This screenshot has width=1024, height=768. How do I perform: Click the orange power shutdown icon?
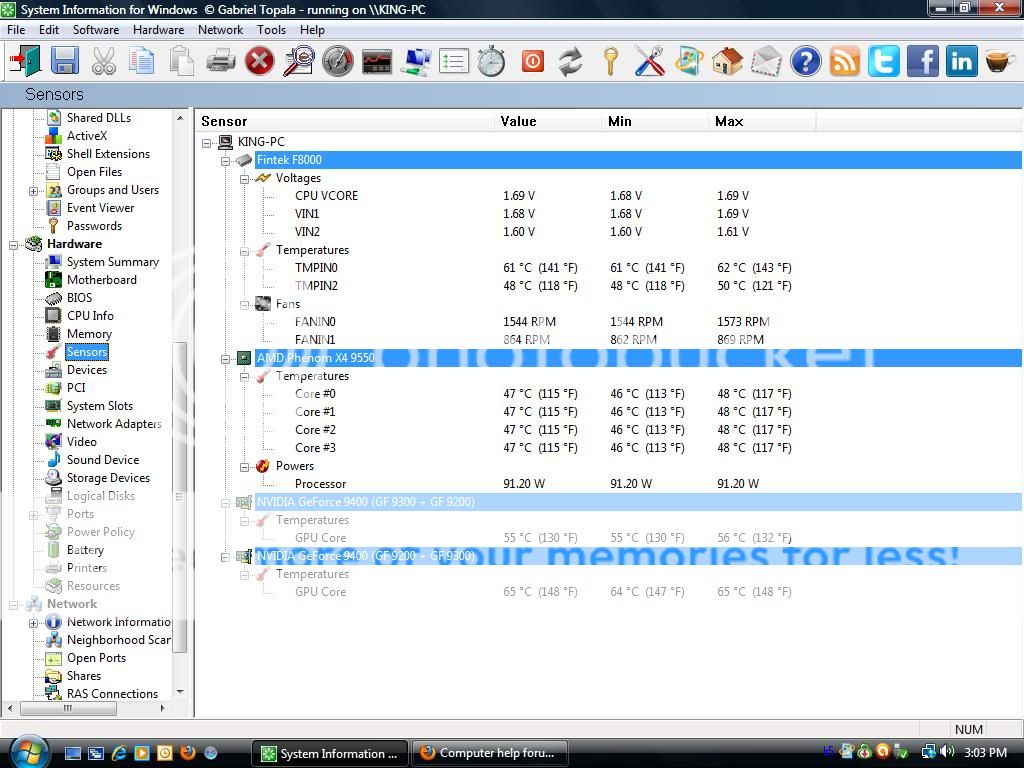tap(532, 61)
